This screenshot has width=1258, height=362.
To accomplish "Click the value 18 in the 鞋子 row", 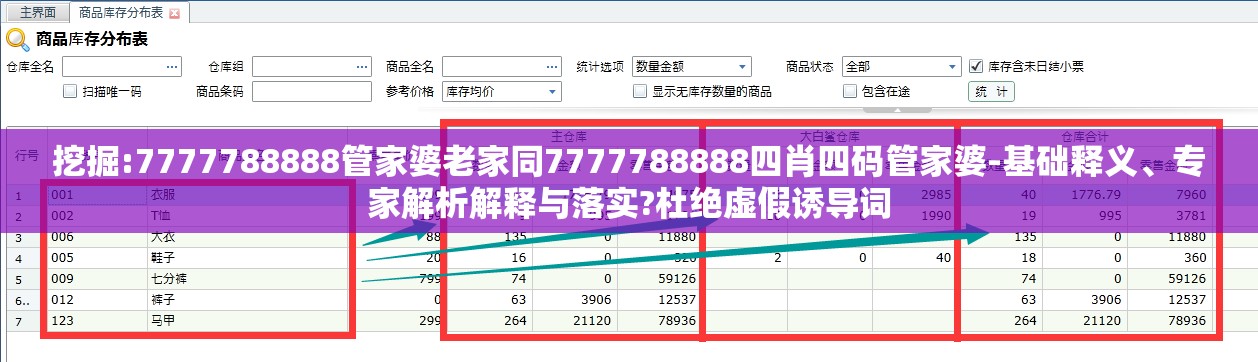I will pos(1028,257).
